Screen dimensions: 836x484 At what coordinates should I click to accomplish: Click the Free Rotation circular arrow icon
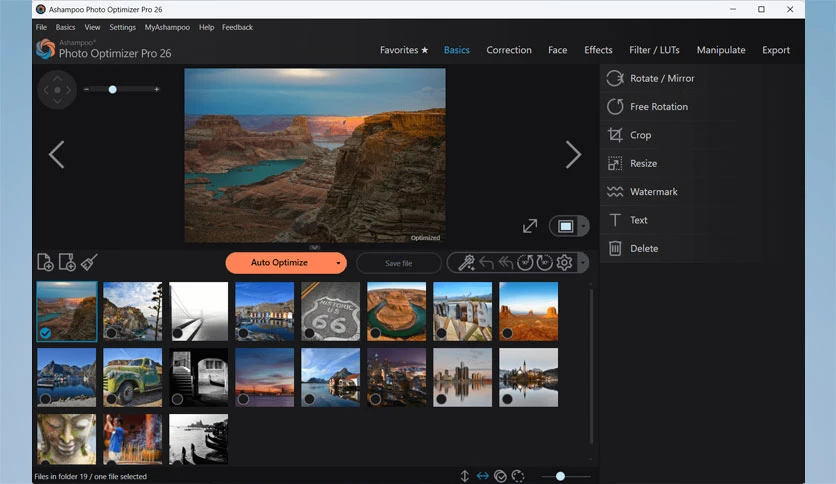615,107
